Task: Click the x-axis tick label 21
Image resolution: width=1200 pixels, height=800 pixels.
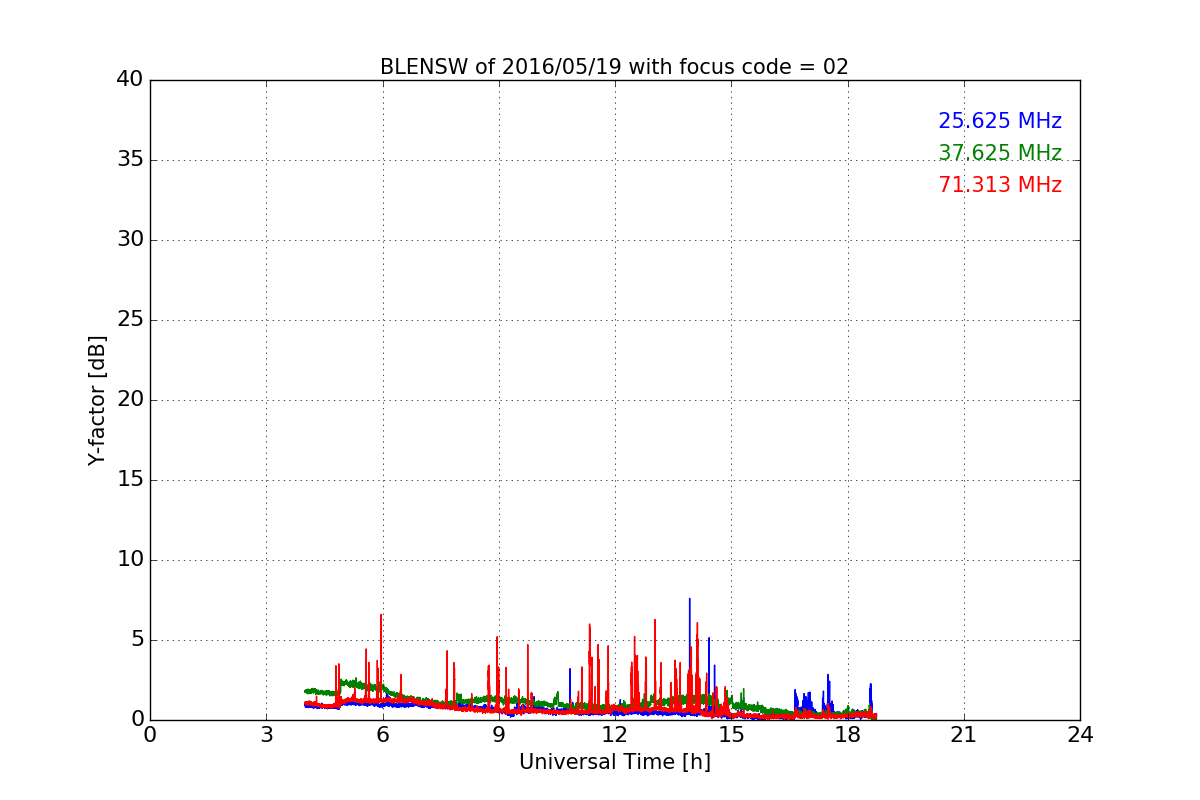Action: click(964, 734)
